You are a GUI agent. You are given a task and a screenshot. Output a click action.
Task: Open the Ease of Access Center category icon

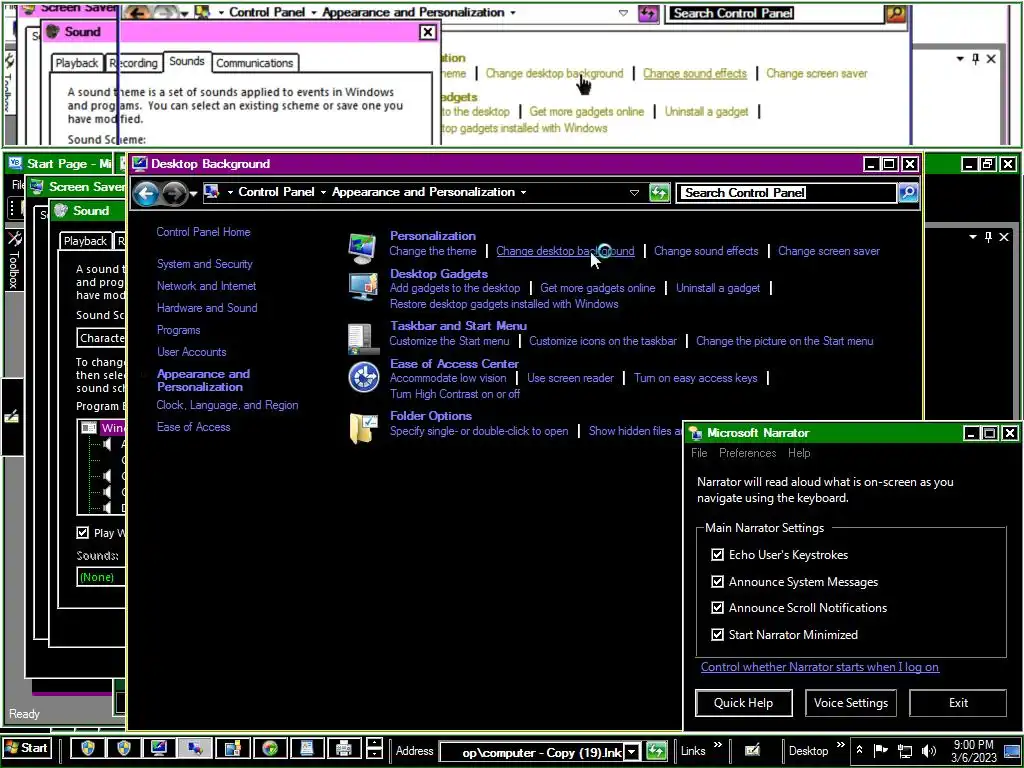click(x=364, y=378)
